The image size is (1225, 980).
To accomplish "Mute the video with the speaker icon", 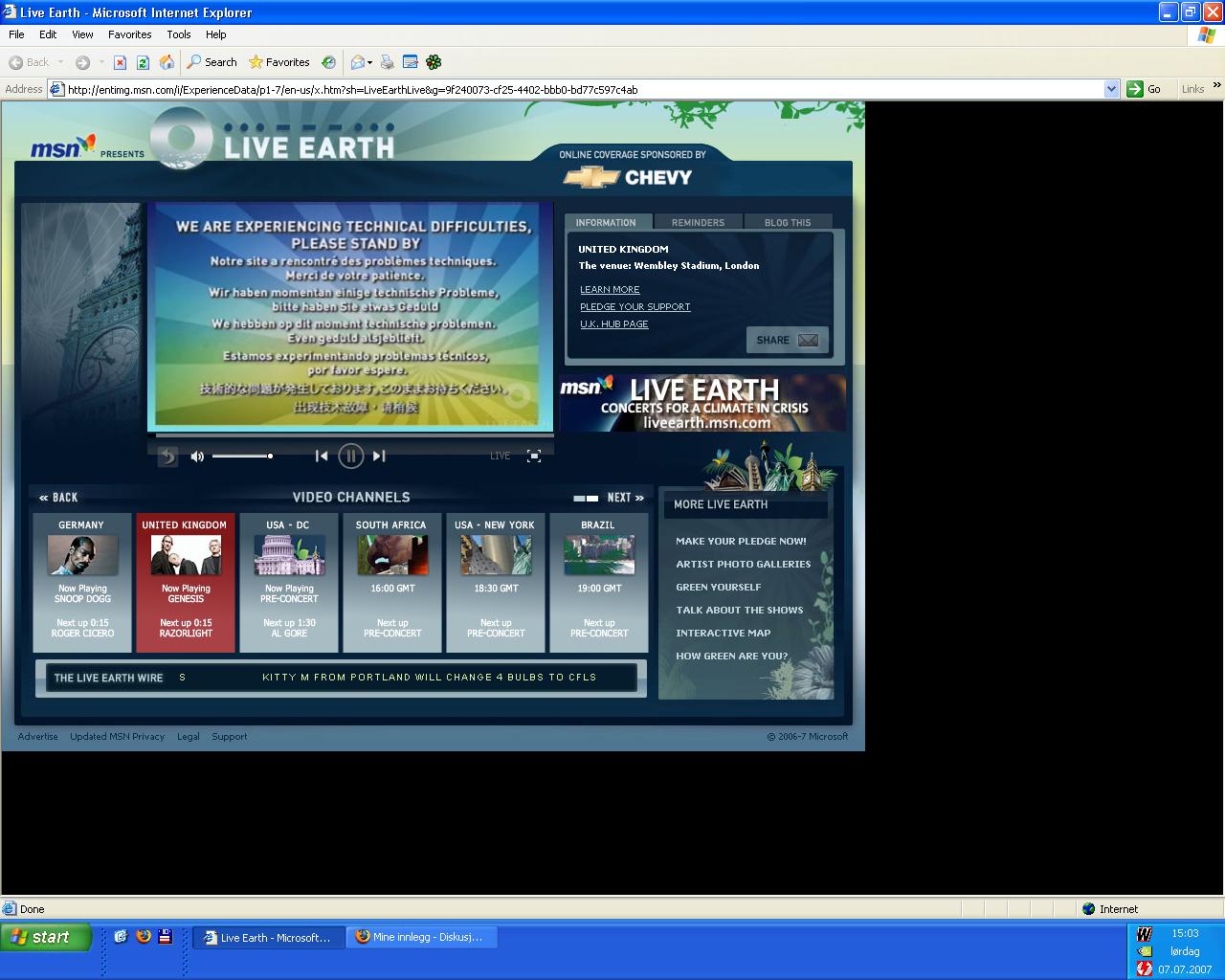I will 197,457.
